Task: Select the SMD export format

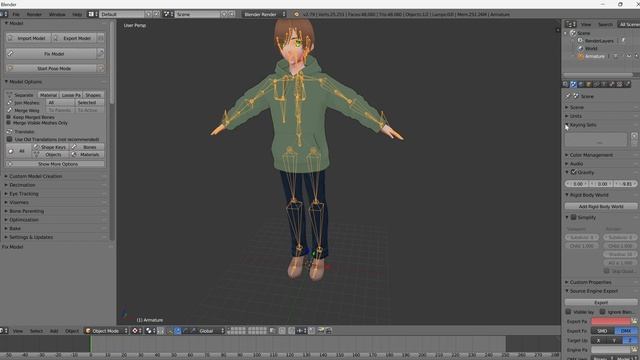Action: pos(602,331)
